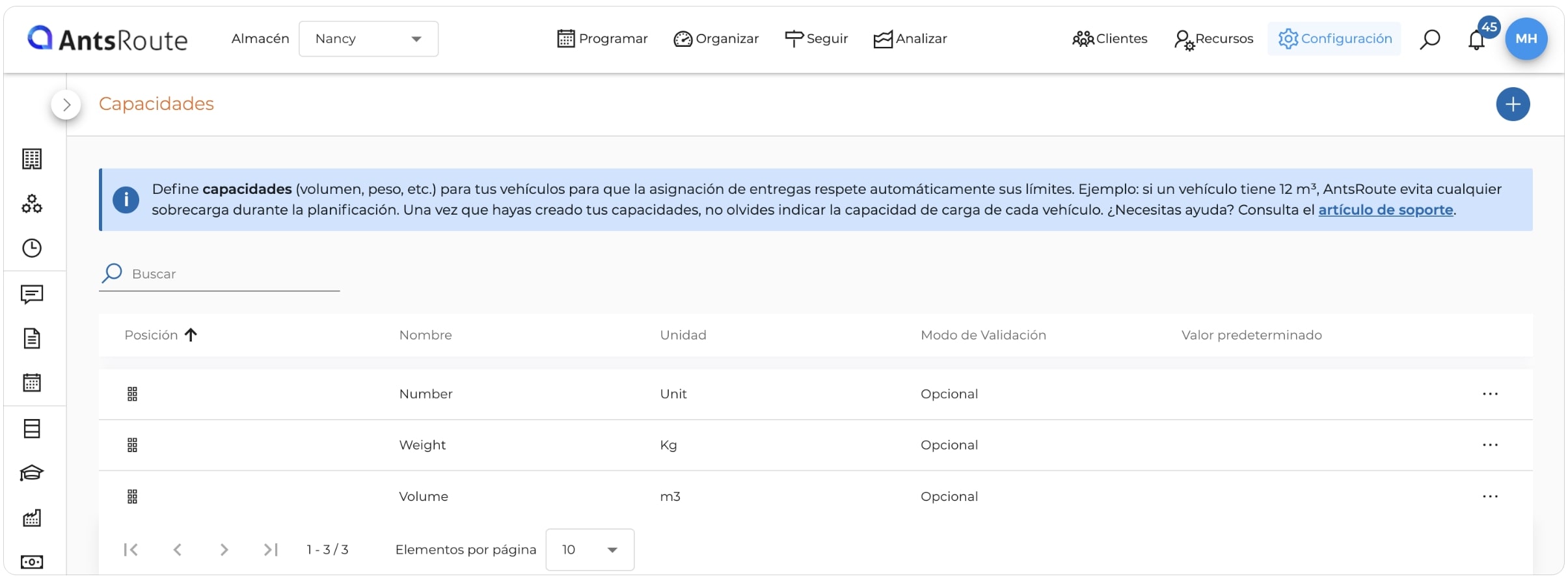This screenshot has height=581, width=1568.
Task: Click the connected circles sidebar icon
Action: coord(32,204)
